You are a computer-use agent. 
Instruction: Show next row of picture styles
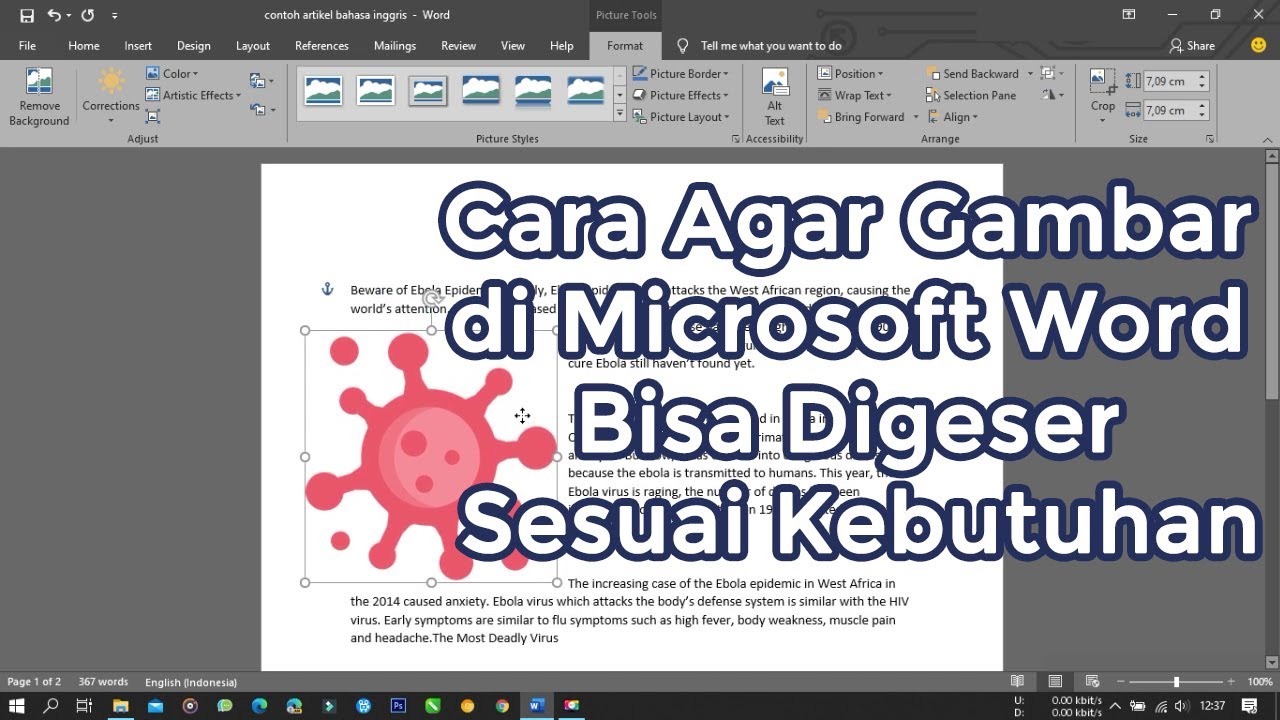click(619, 94)
